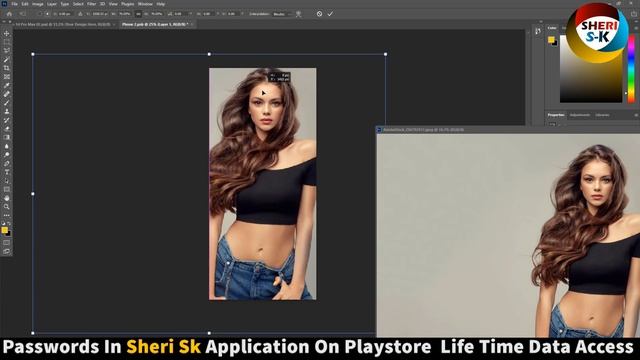The height and width of the screenshot is (360, 640).
Task: Open the History panel icon in collapsed dock
Action: (538, 31)
